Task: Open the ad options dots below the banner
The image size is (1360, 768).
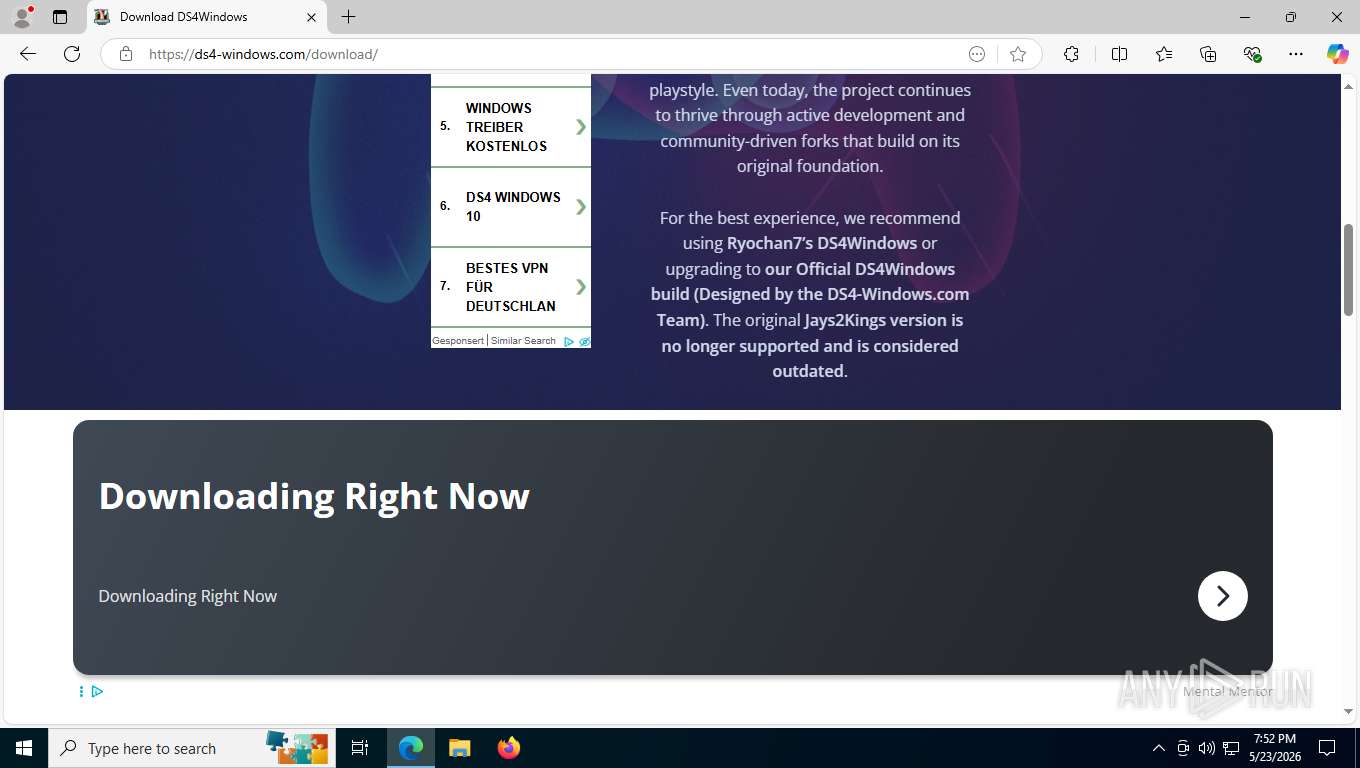Action: (81, 691)
